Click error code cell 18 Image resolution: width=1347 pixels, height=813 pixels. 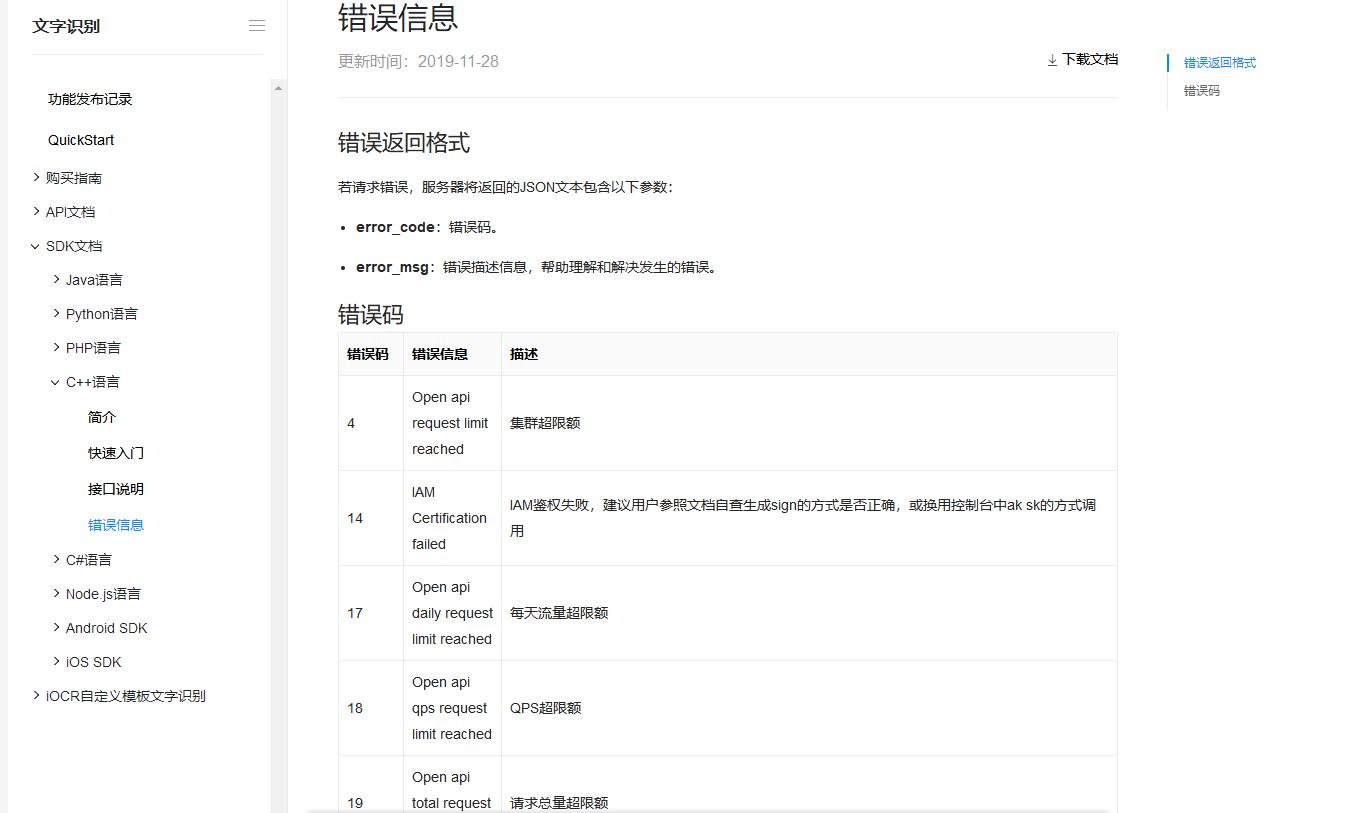(x=371, y=708)
